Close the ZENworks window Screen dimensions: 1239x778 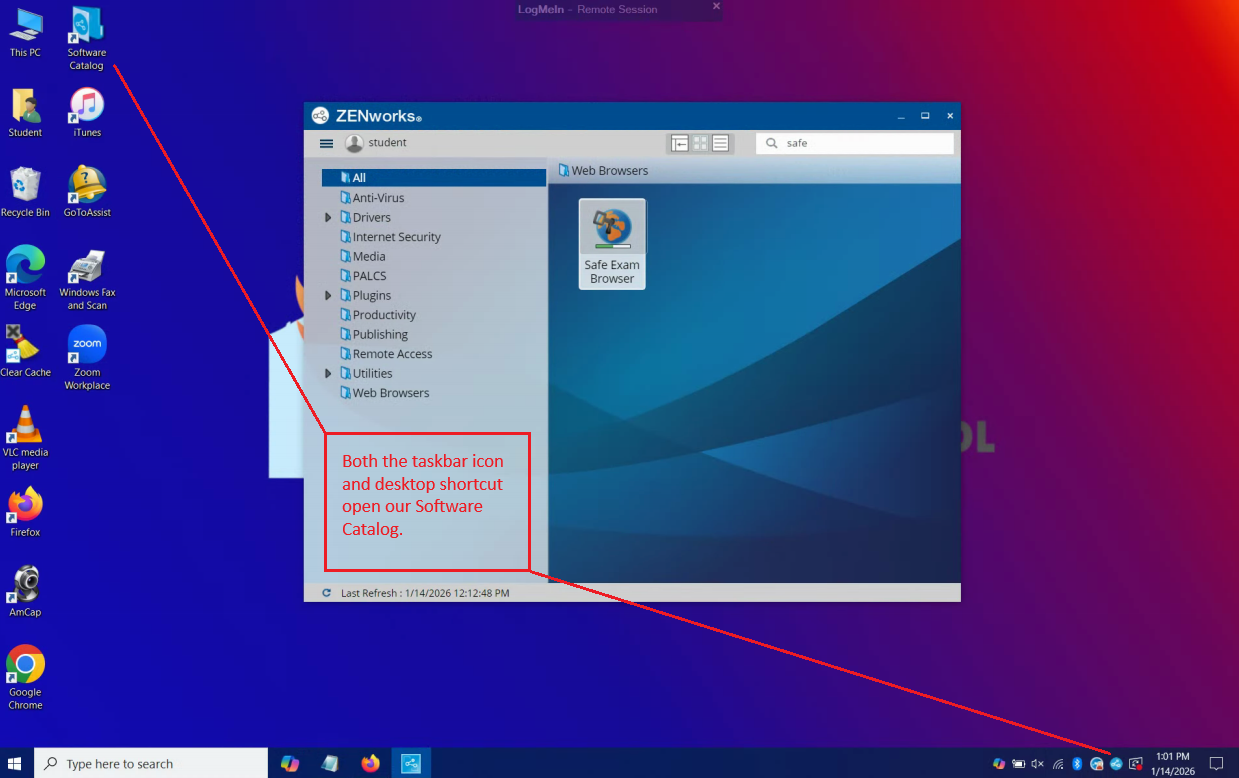[949, 116]
